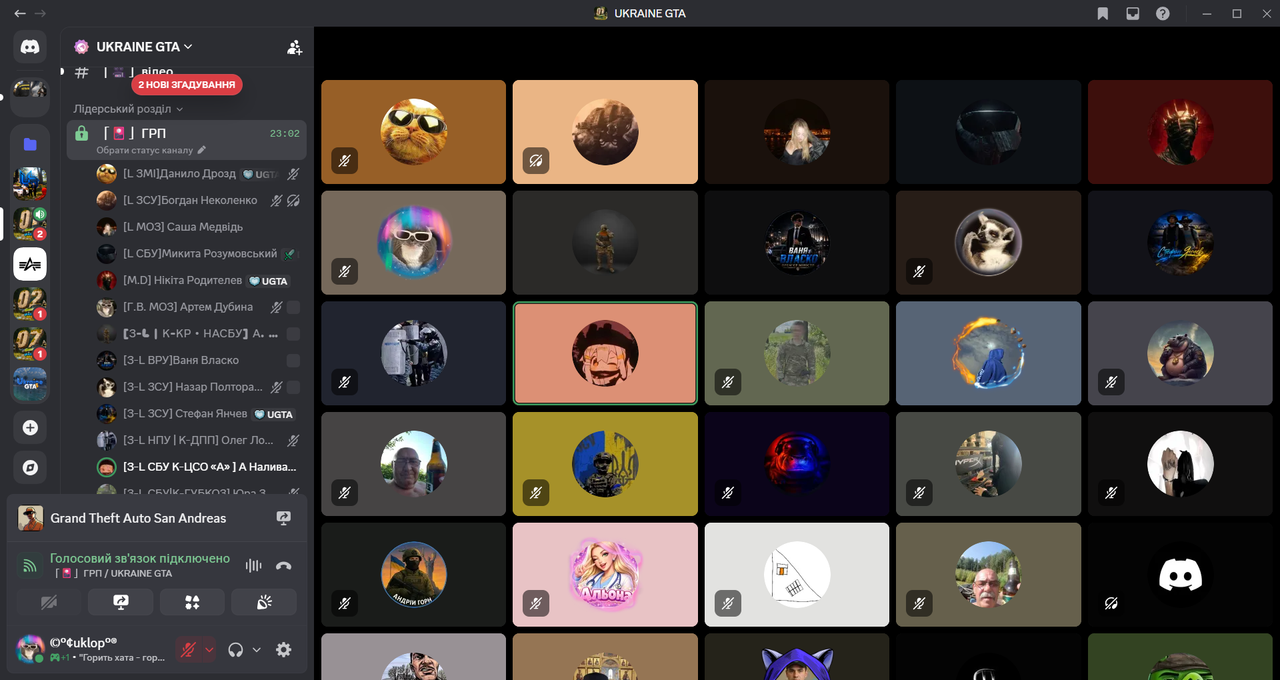Open Discord direct messages home icon
Screen dimensions: 1280x680
[30, 47]
